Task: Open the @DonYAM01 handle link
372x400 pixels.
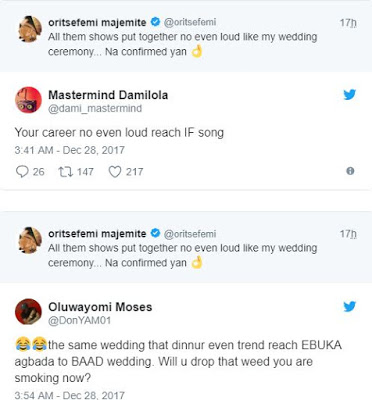Action: pyautogui.click(x=79, y=320)
